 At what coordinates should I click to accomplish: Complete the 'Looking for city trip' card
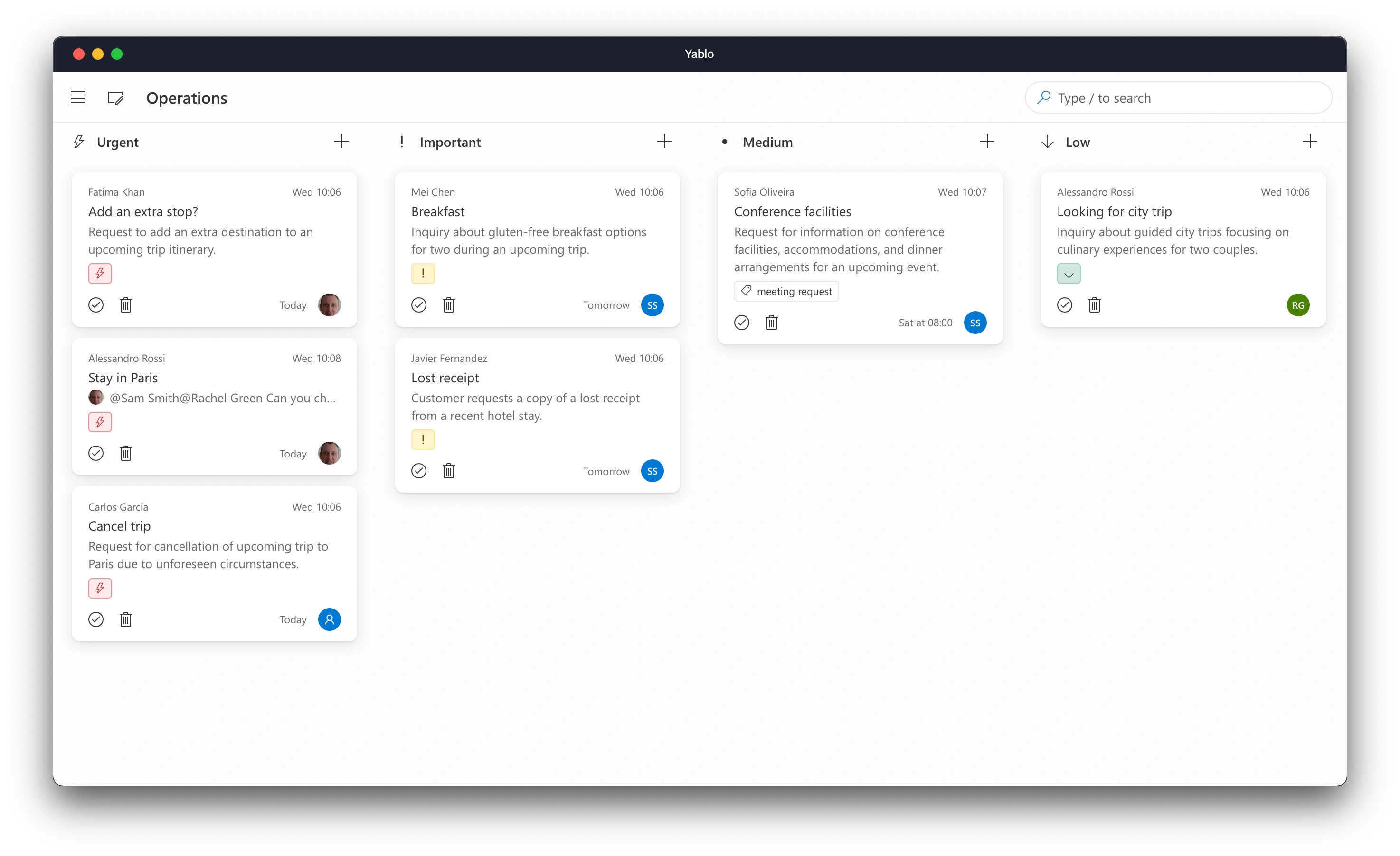point(1064,305)
